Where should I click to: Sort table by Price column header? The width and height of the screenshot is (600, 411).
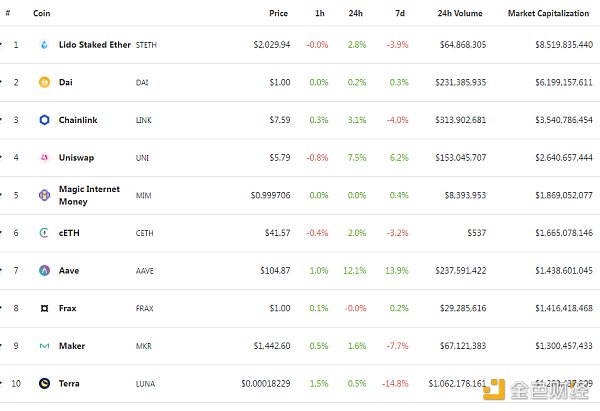(x=278, y=14)
